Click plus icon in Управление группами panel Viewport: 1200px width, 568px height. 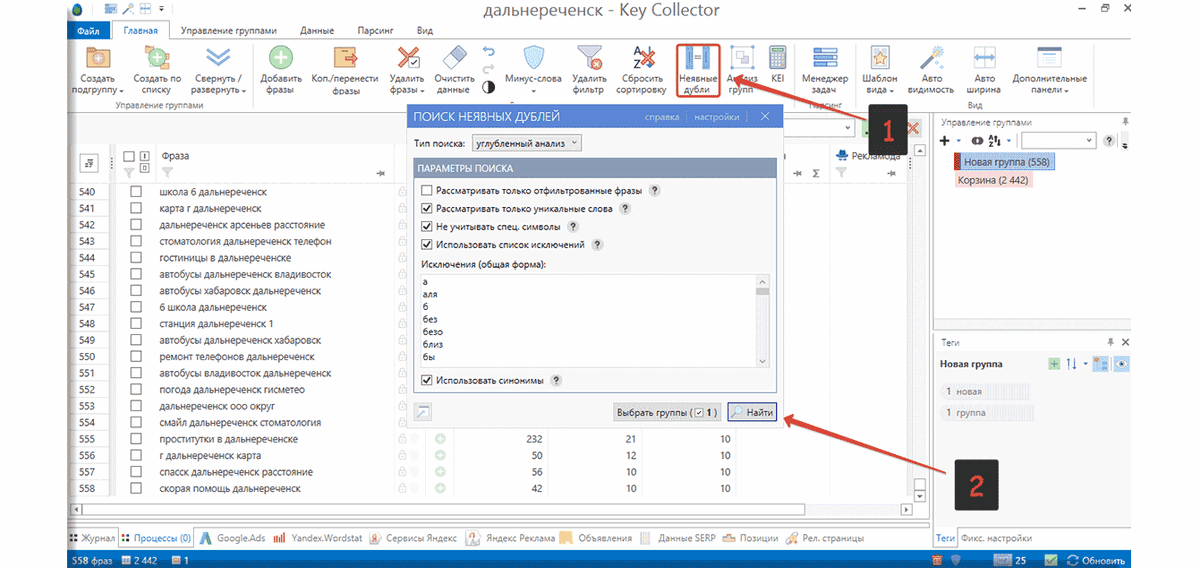click(945, 141)
